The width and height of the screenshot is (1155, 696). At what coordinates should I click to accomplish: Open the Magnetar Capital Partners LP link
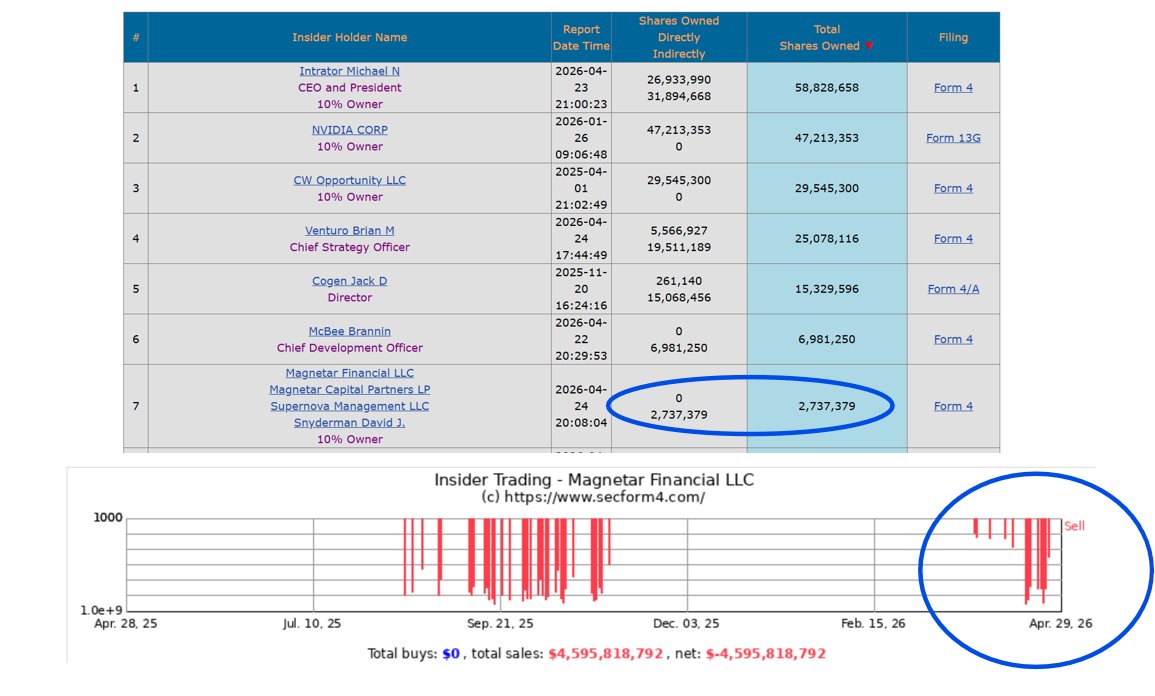(349, 390)
